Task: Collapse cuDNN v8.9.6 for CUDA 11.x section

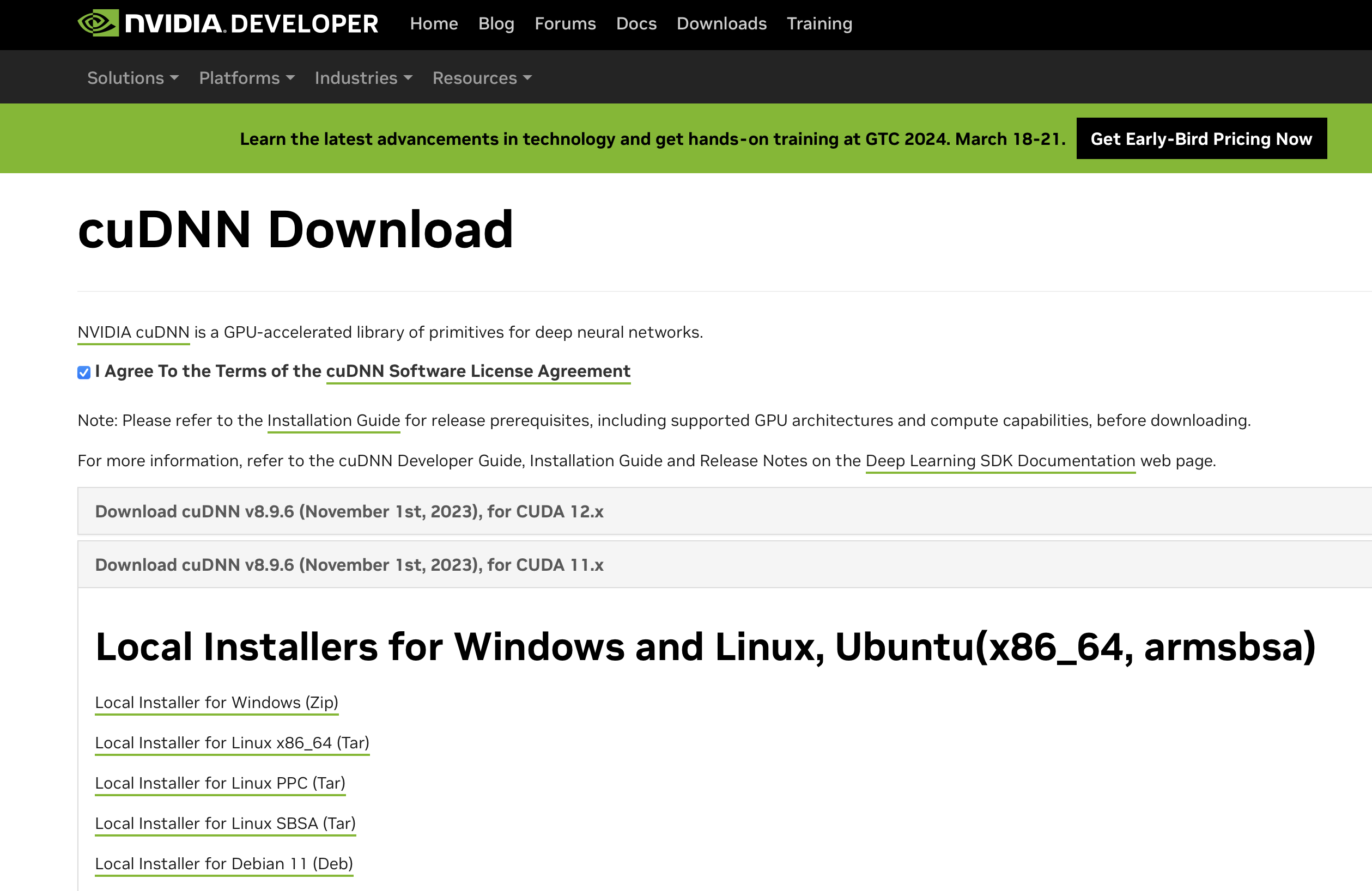Action: (x=725, y=564)
